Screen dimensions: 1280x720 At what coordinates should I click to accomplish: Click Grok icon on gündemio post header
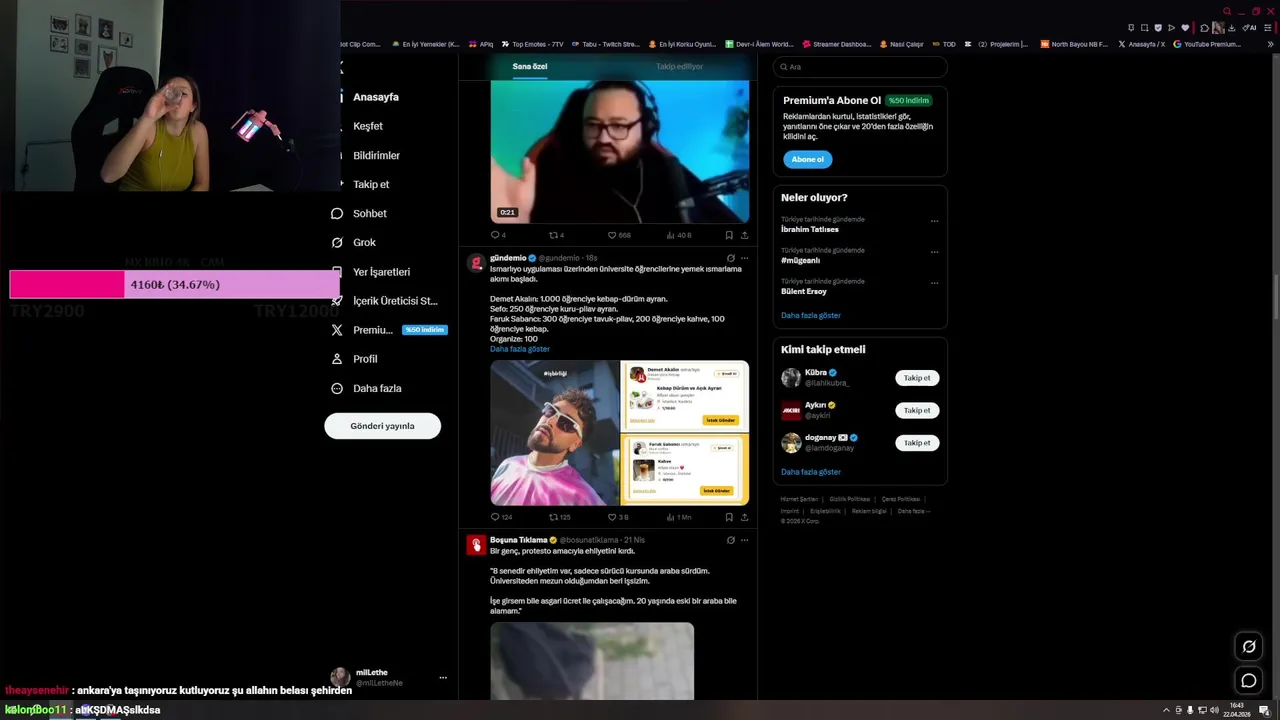coord(730,258)
